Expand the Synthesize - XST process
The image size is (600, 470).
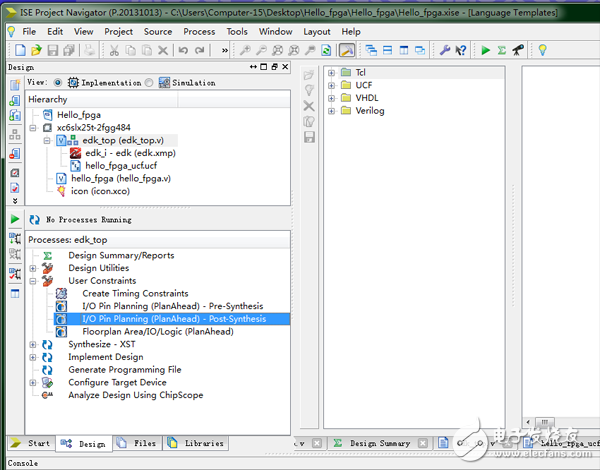[33, 344]
